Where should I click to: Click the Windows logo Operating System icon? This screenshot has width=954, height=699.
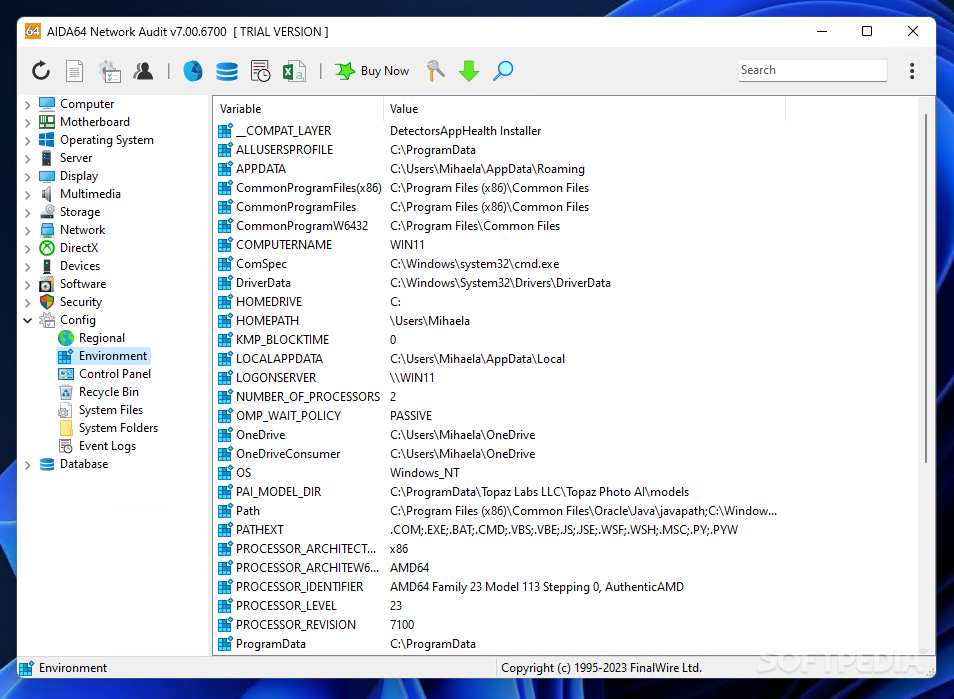point(47,140)
